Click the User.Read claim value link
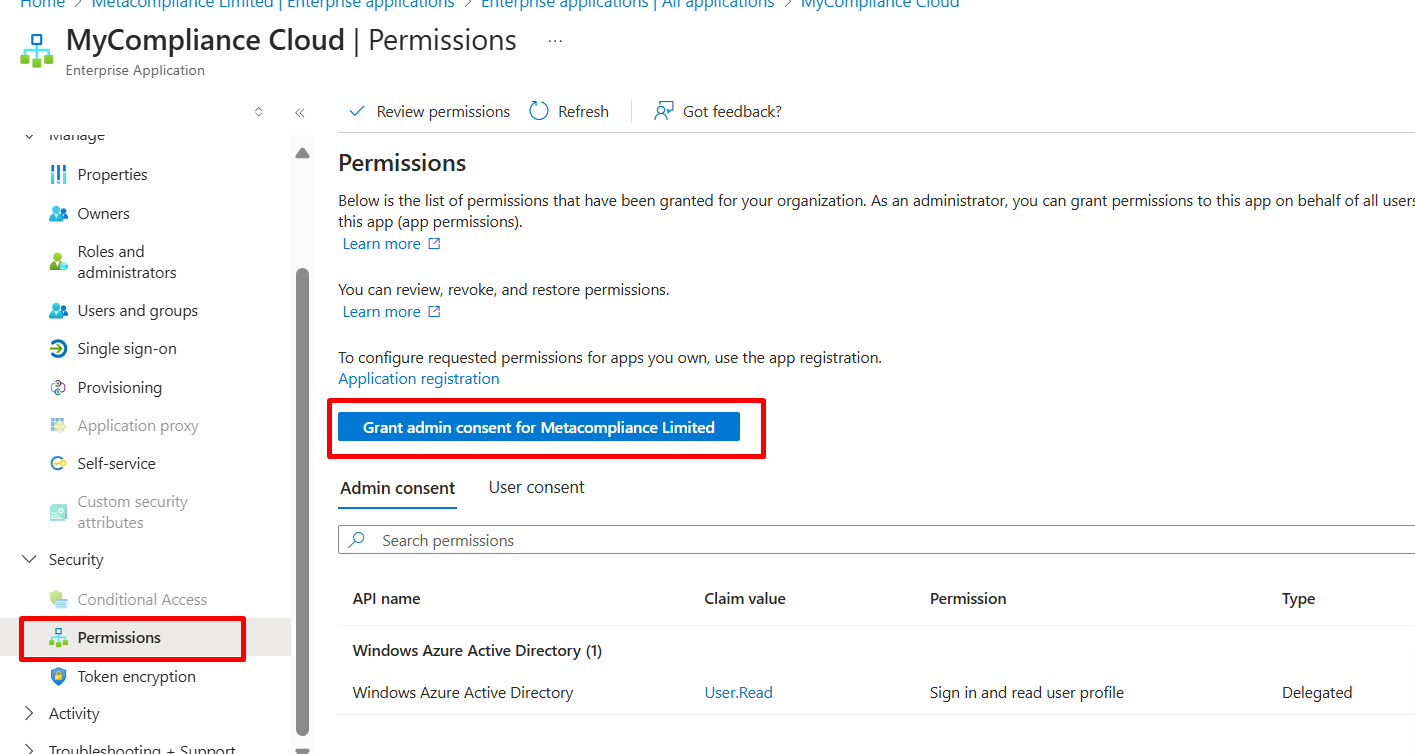This screenshot has width=1415, height=754. (738, 693)
